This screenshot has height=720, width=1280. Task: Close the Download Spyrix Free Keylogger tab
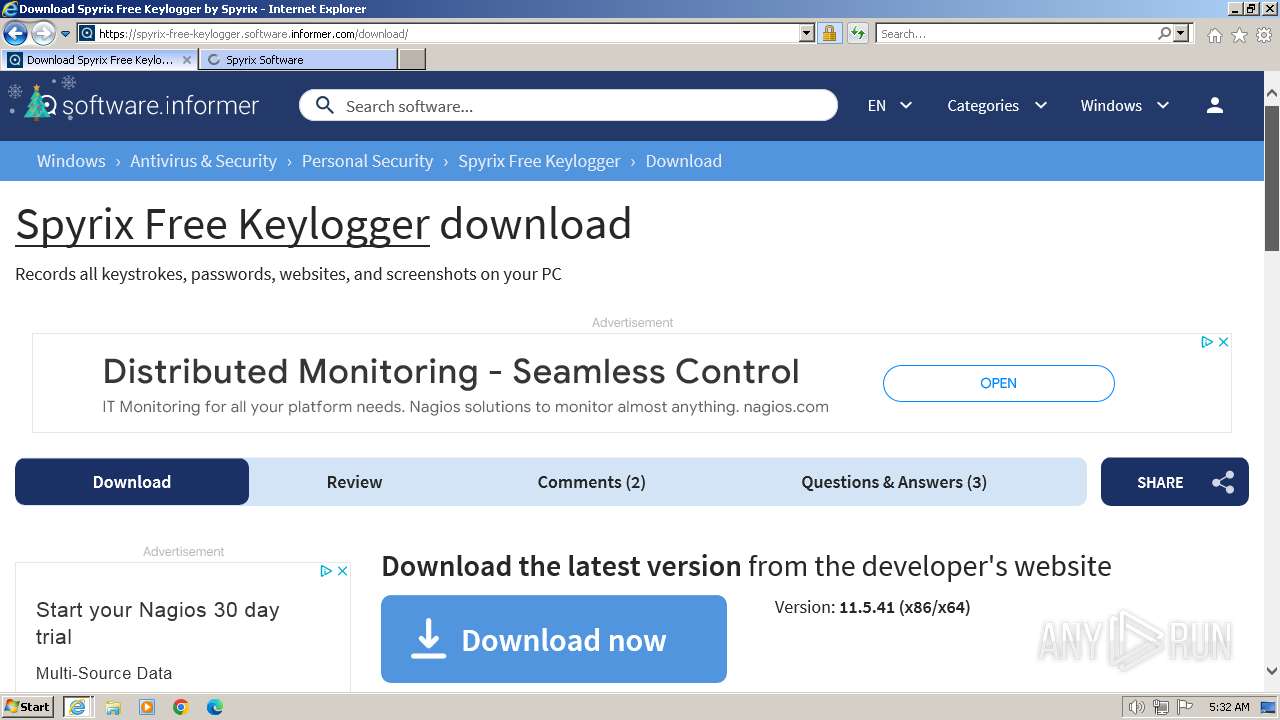187,60
